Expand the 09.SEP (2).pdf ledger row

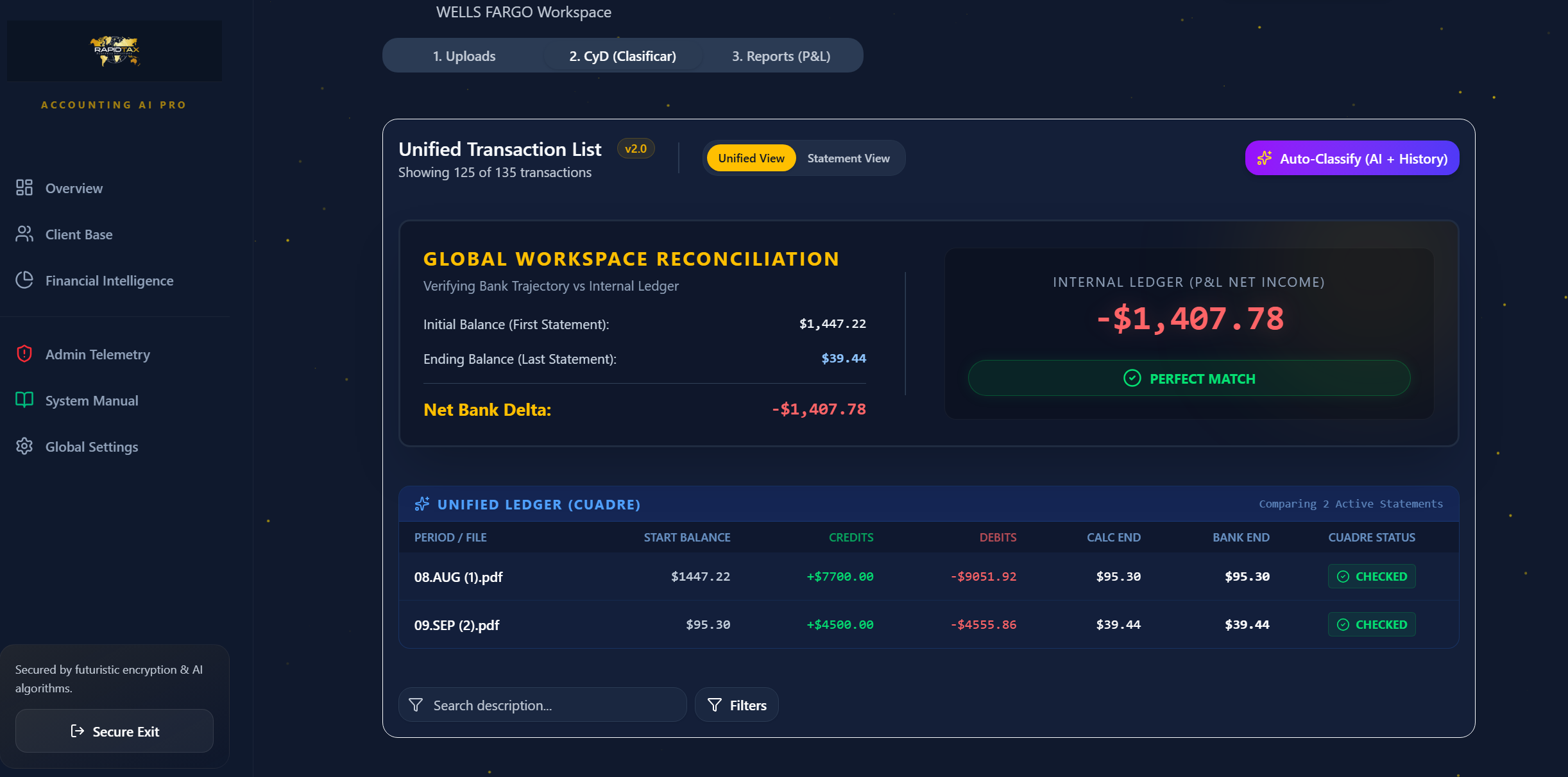[x=457, y=625]
